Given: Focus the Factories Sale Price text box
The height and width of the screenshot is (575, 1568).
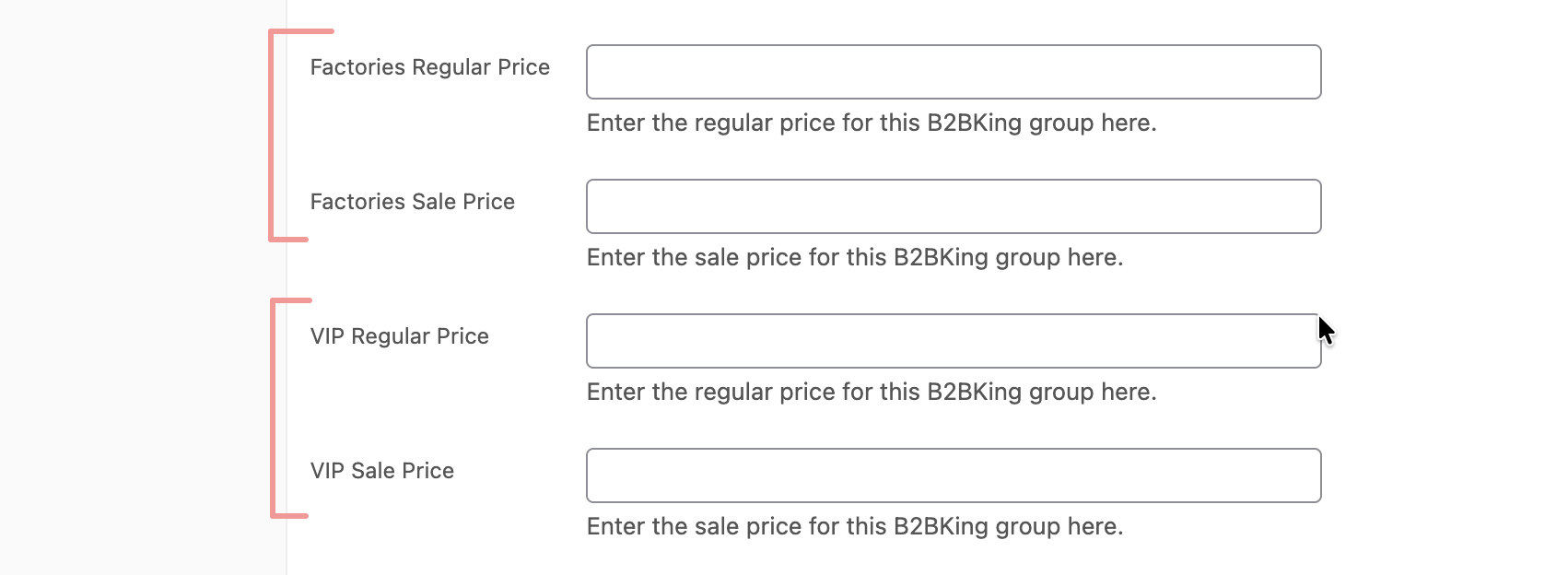Looking at the screenshot, I should (954, 206).
